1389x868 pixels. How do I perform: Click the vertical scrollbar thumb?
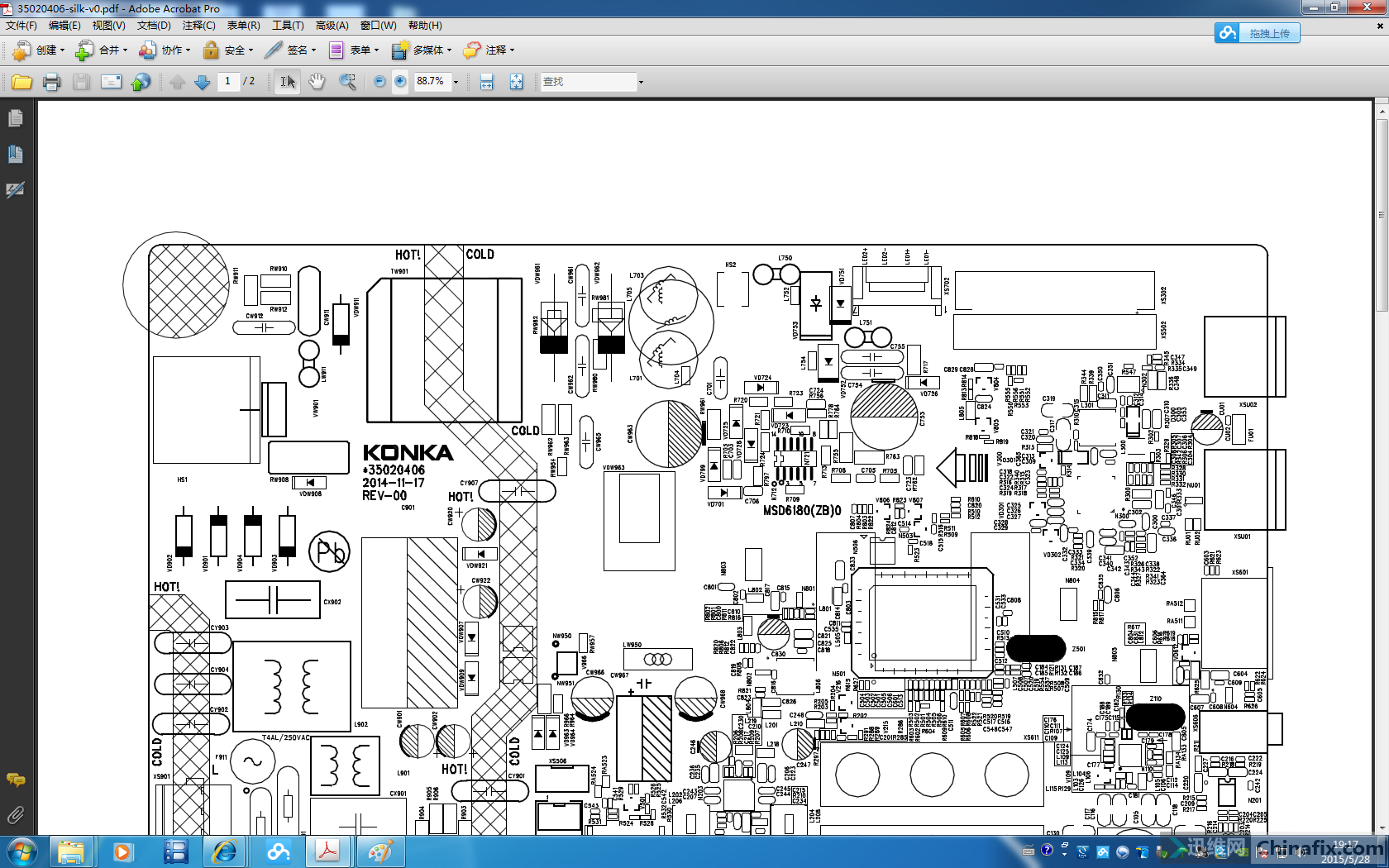[1382, 215]
